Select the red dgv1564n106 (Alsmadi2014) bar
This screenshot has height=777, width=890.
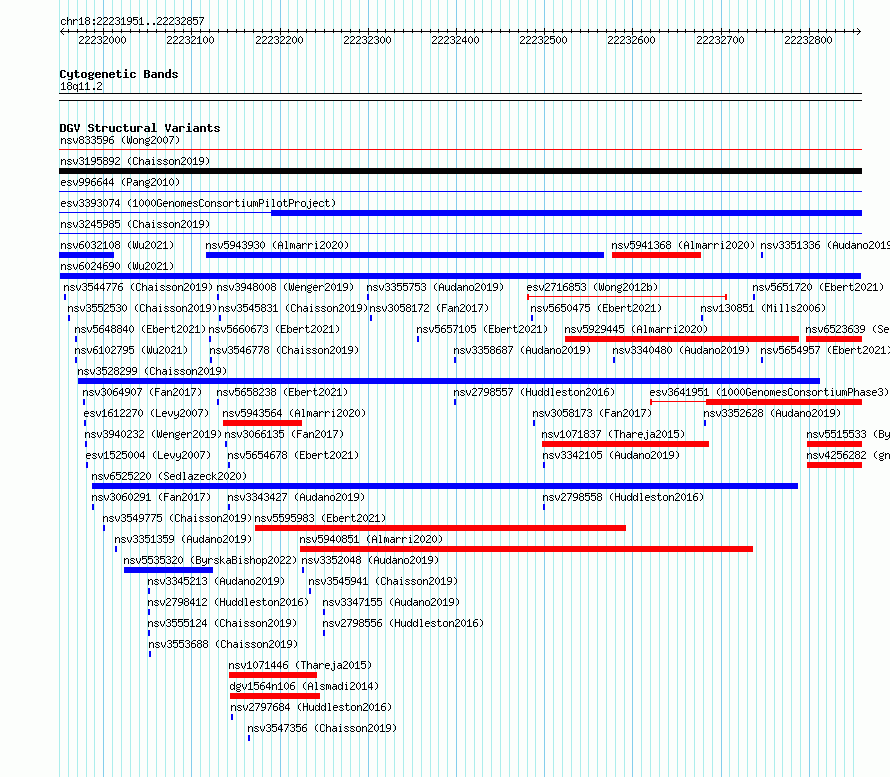(x=275, y=696)
